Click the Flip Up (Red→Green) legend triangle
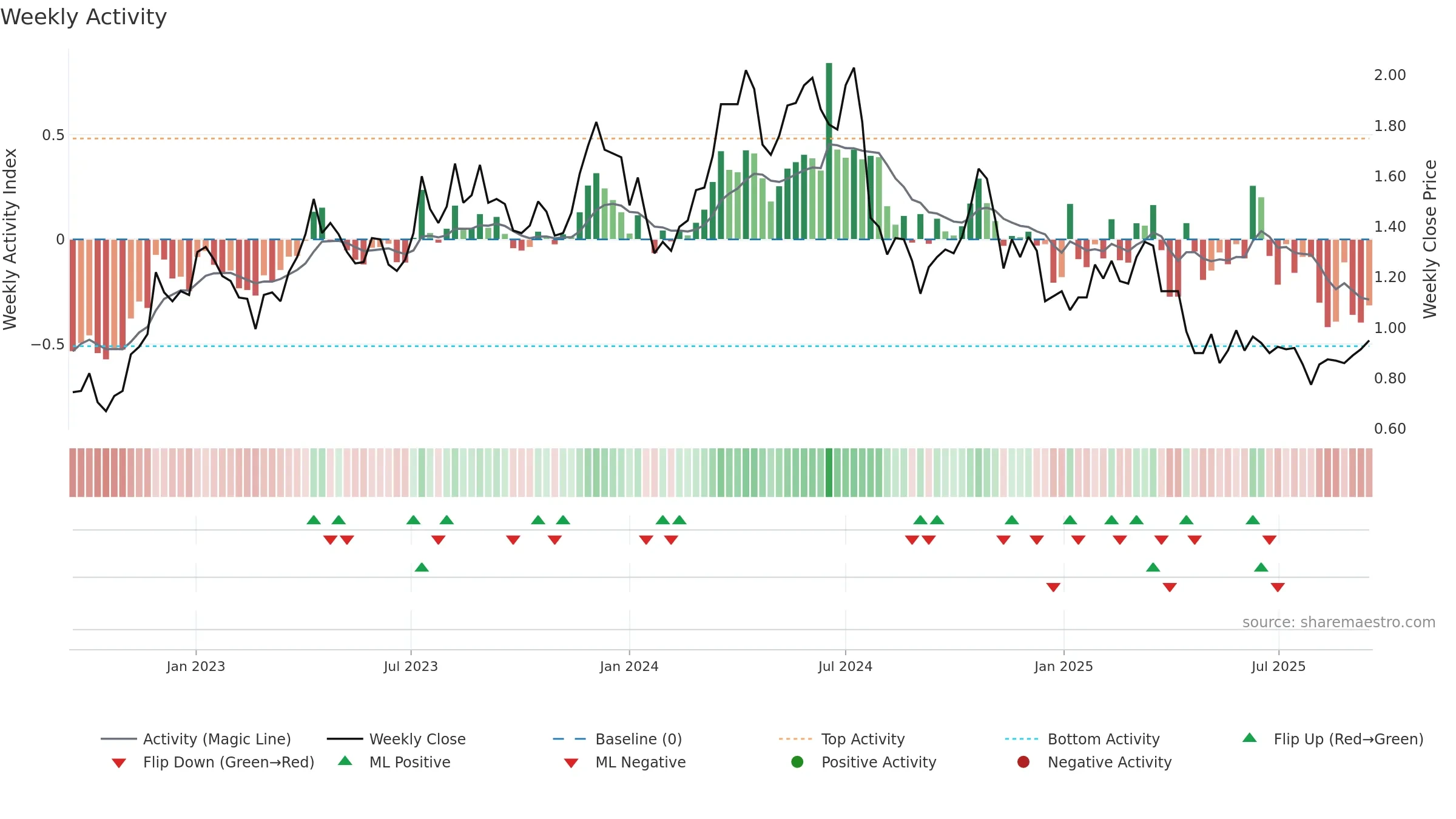 (1250, 738)
